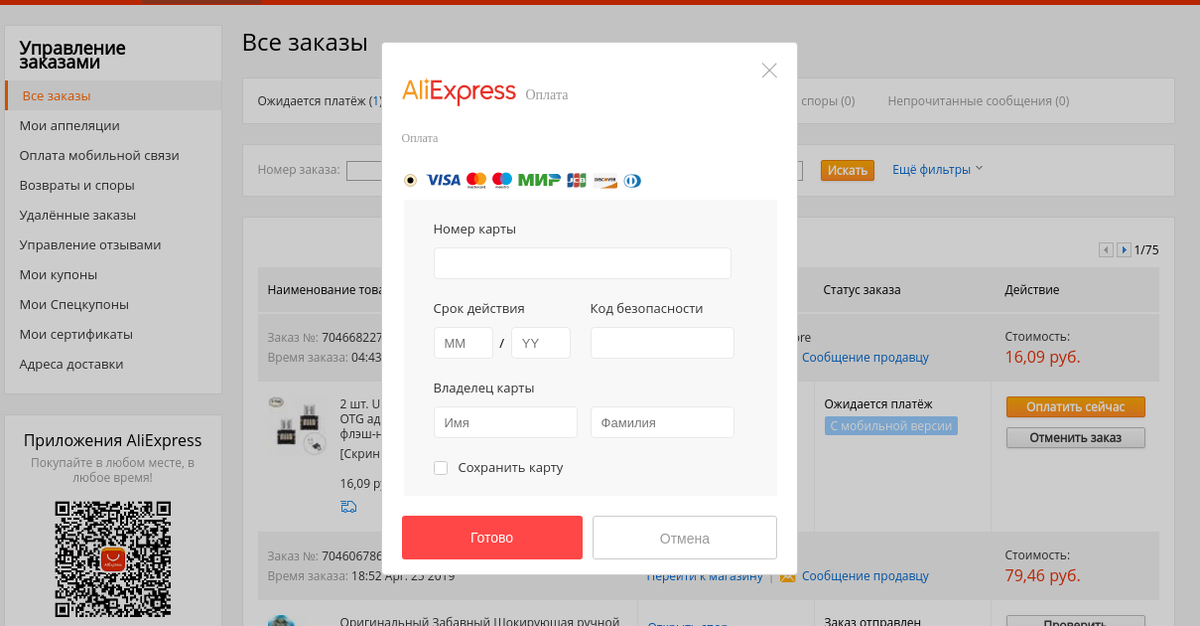
Task: Click the Фамилия cardholder field
Action: [662, 422]
